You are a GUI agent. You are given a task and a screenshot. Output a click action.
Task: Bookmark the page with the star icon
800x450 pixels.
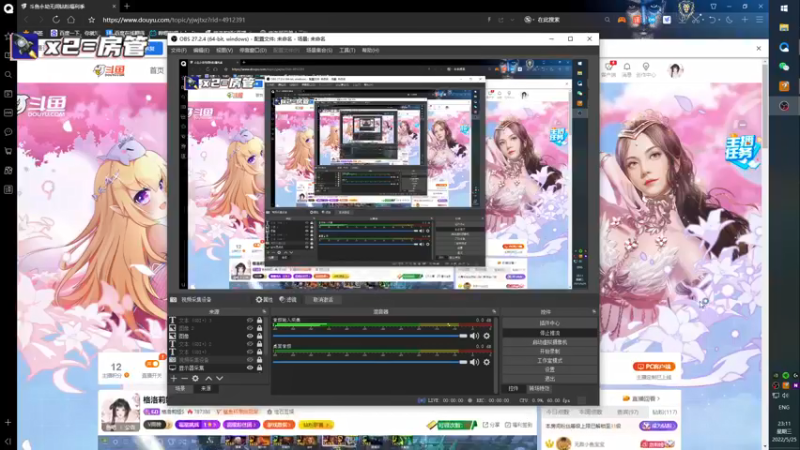point(91,20)
